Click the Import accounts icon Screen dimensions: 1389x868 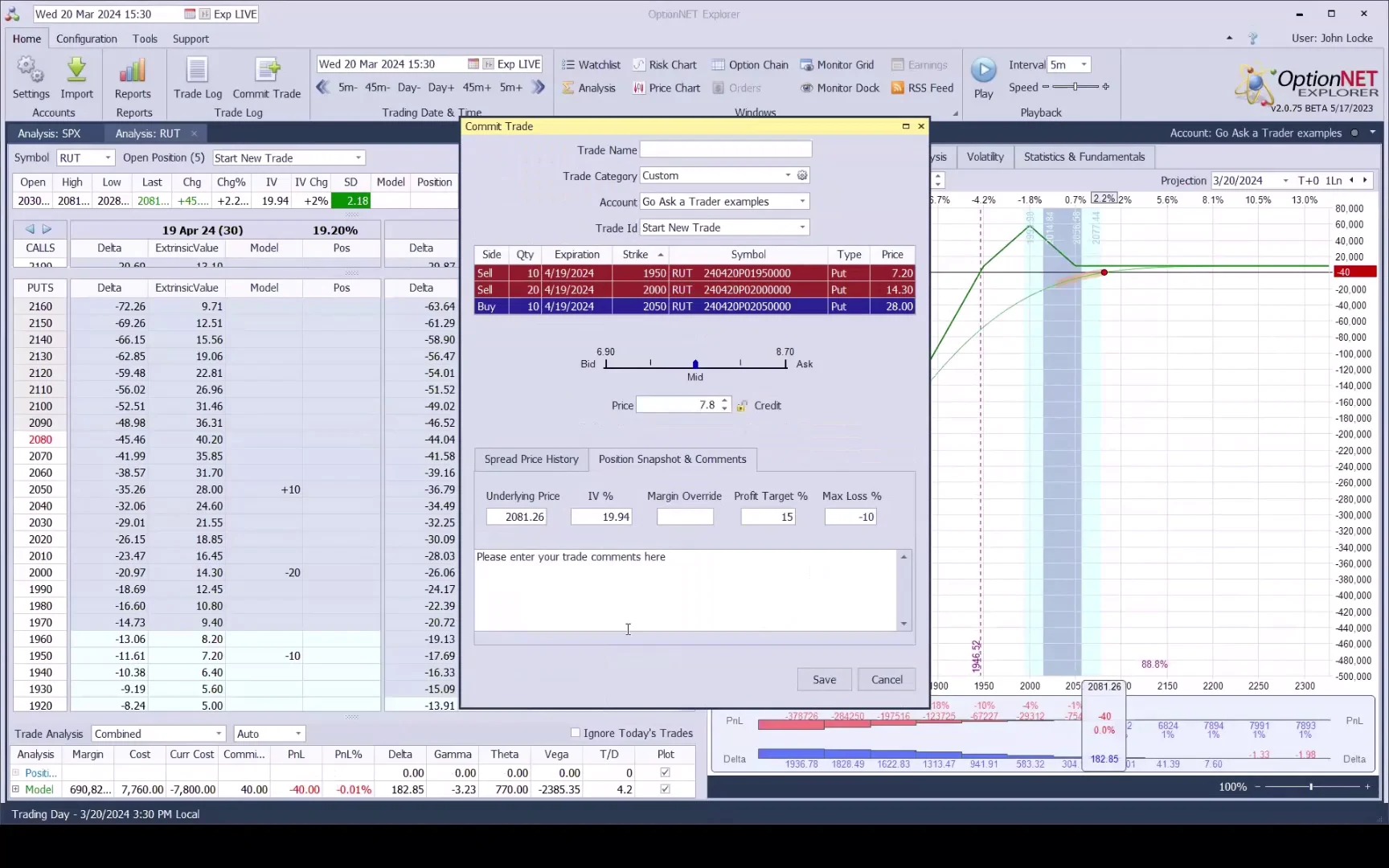76,78
